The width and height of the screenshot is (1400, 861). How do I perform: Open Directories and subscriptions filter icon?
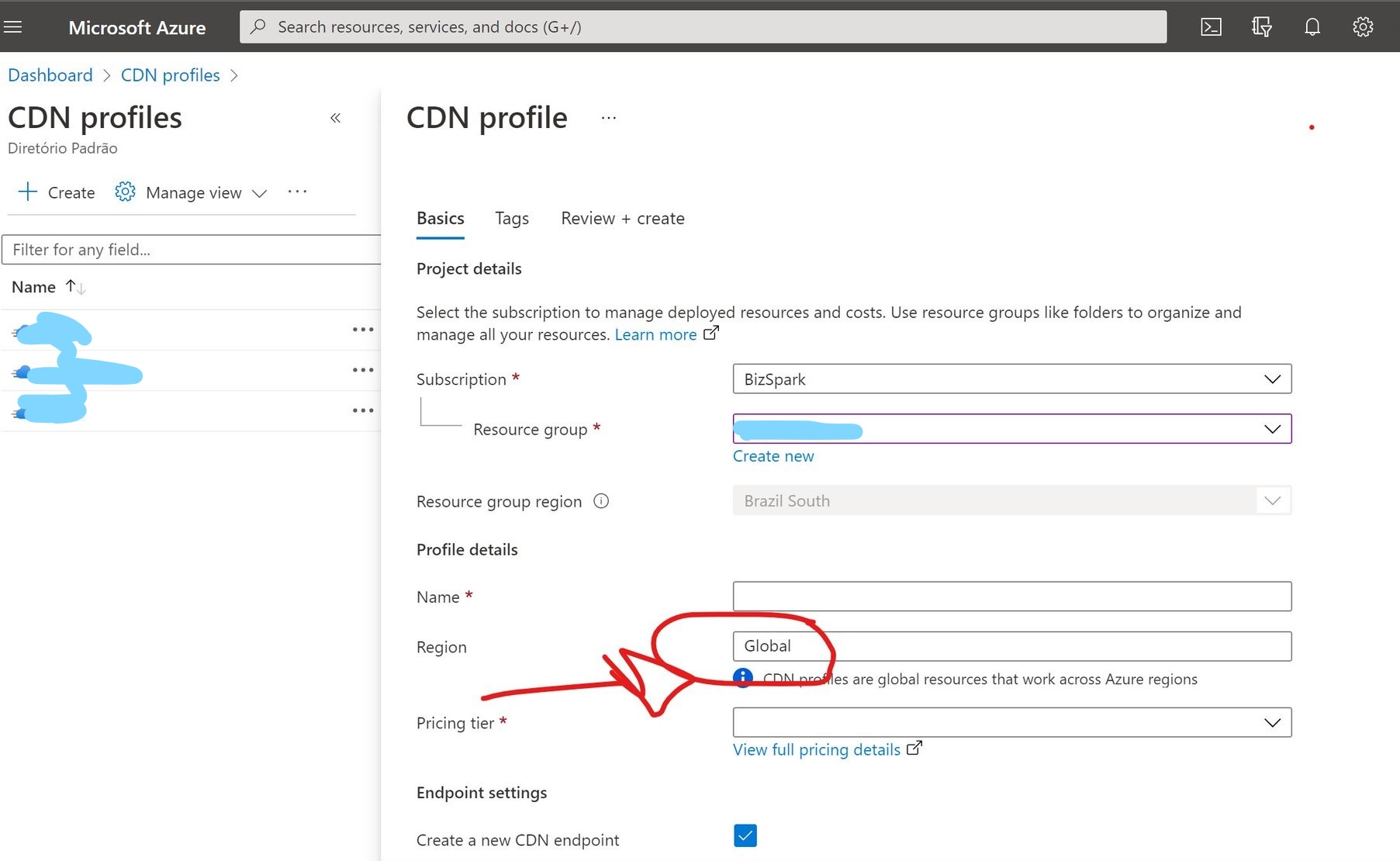(1261, 27)
